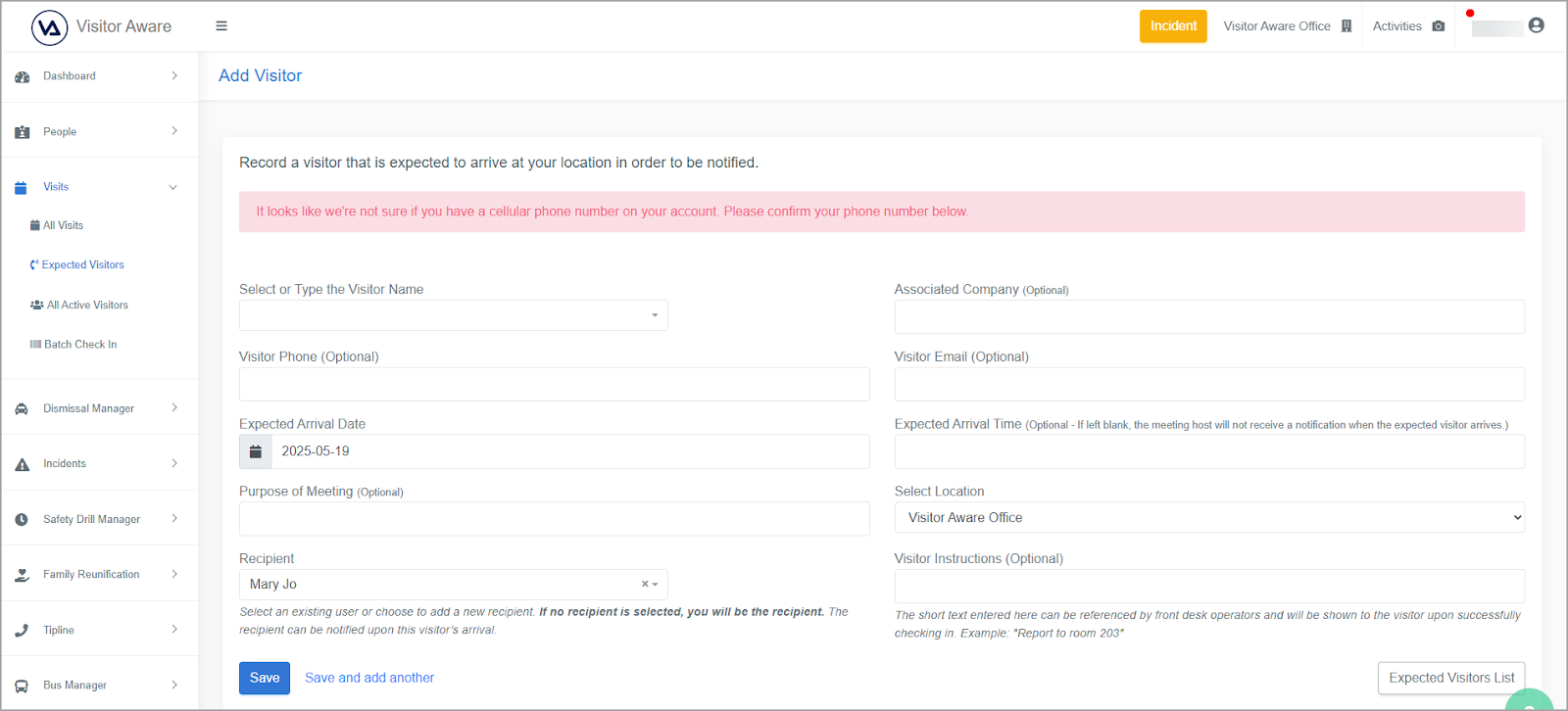Focus the Purpose of Meeting field
This screenshot has width=1568, height=711.
[x=555, y=519]
